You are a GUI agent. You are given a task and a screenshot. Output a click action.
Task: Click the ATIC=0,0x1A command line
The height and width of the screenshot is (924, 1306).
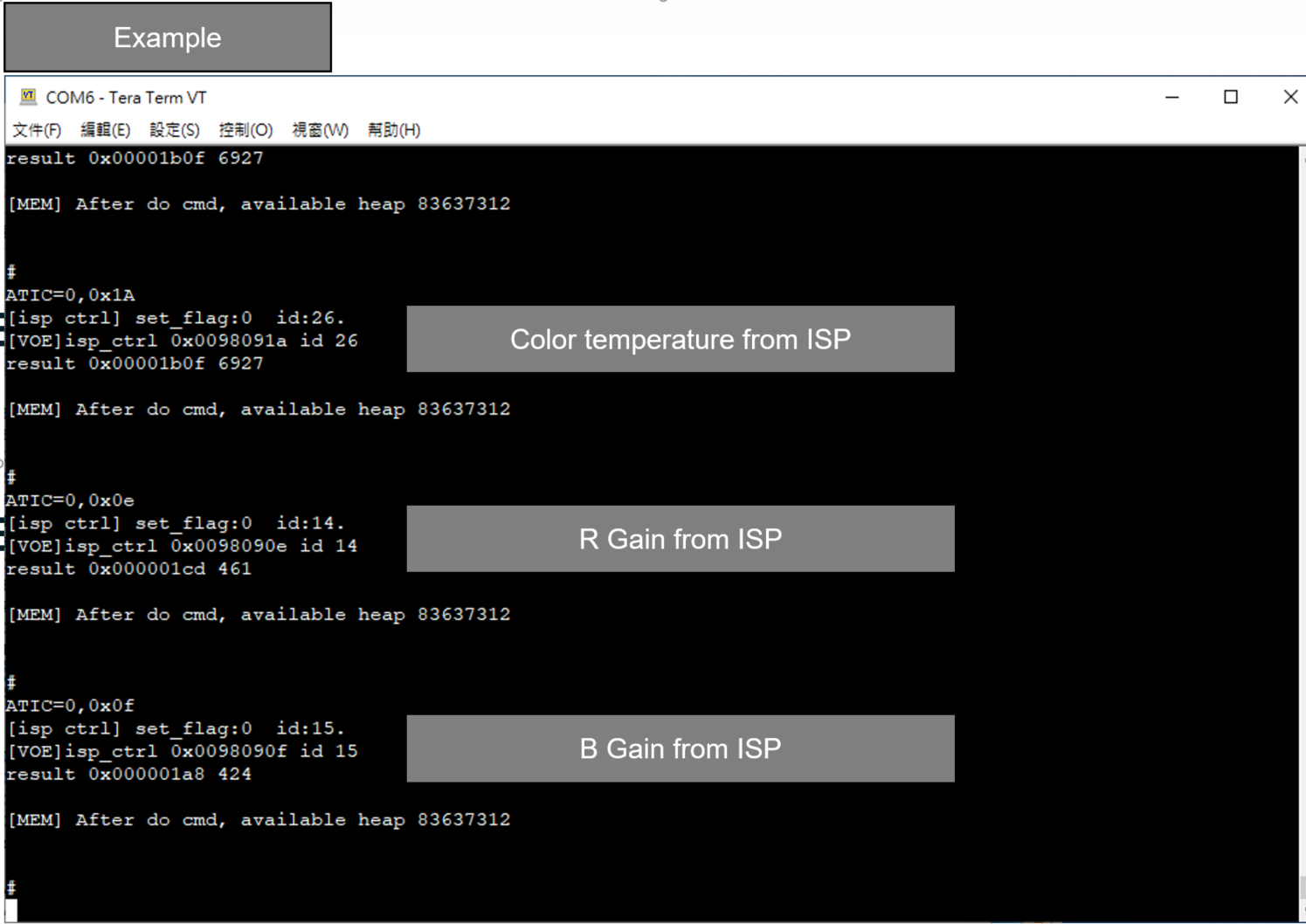pos(71,295)
